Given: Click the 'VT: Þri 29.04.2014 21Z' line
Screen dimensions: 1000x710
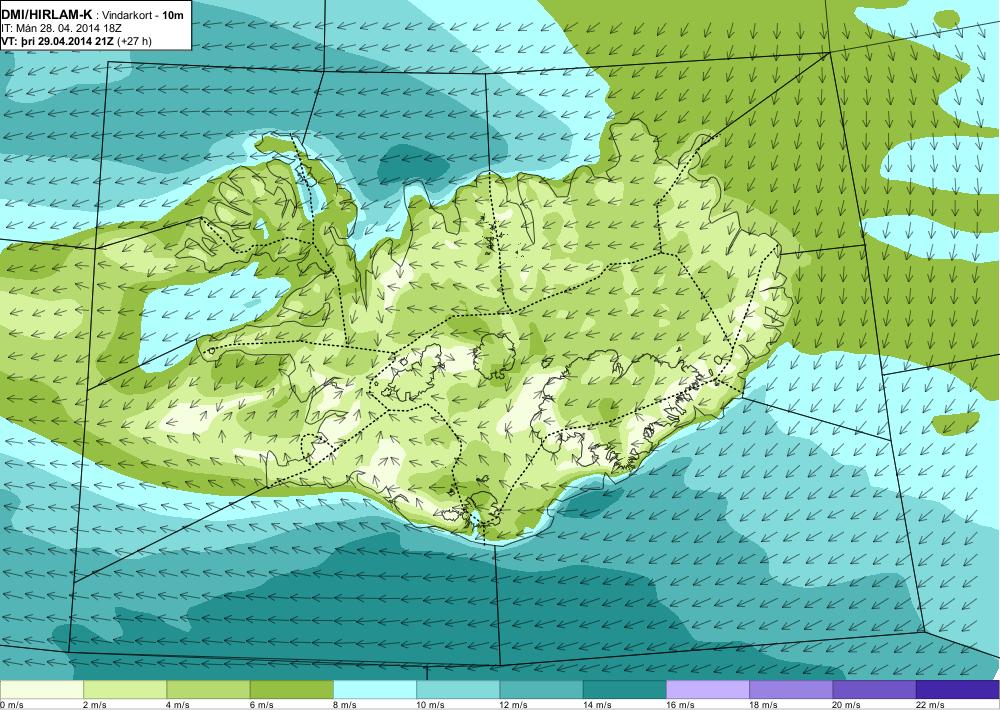Looking at the screenshot, I should coord(59,41).
